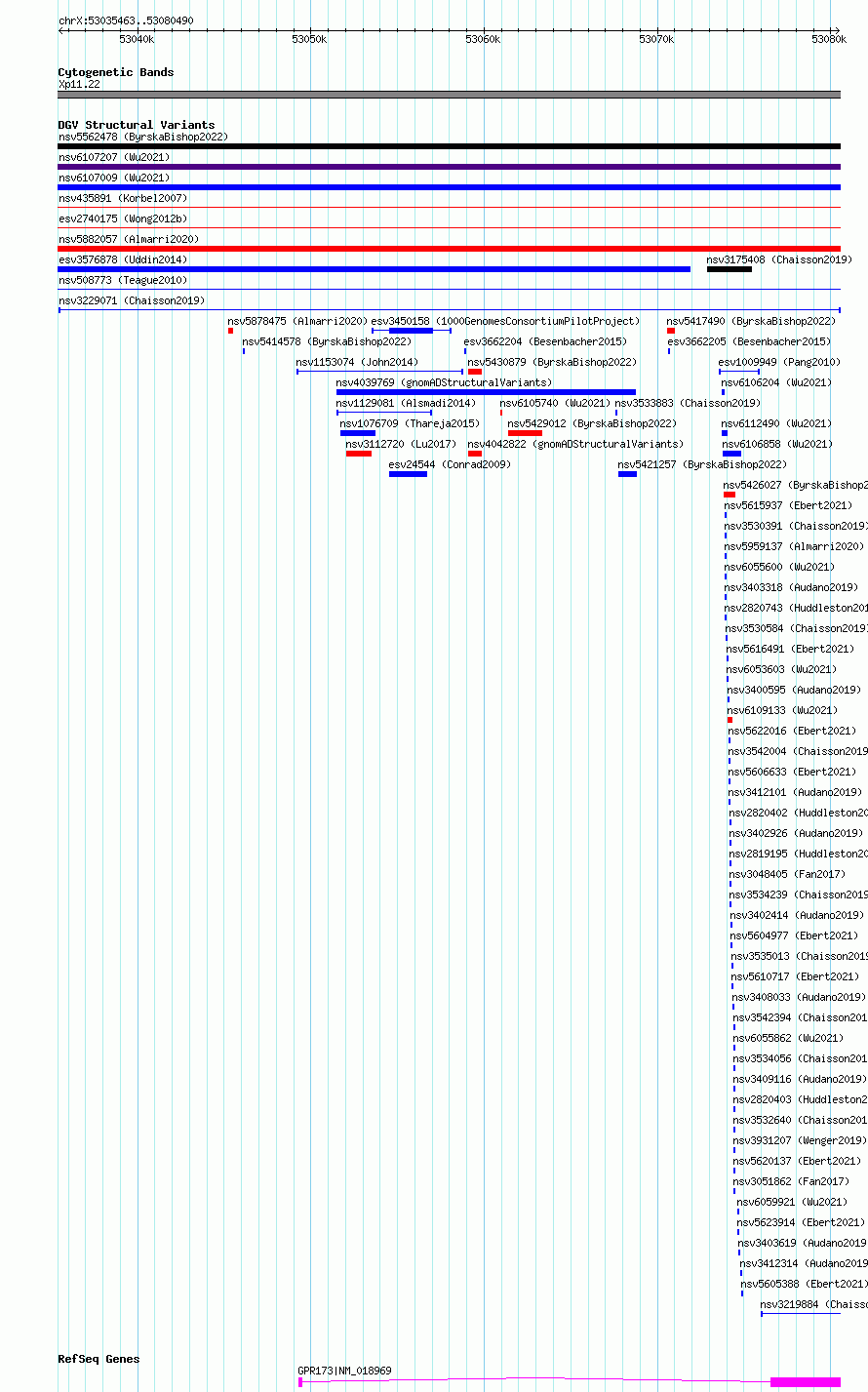
Task: Click the nsv3931207 (Wenger2019) label
Action: click(802, 1140)
